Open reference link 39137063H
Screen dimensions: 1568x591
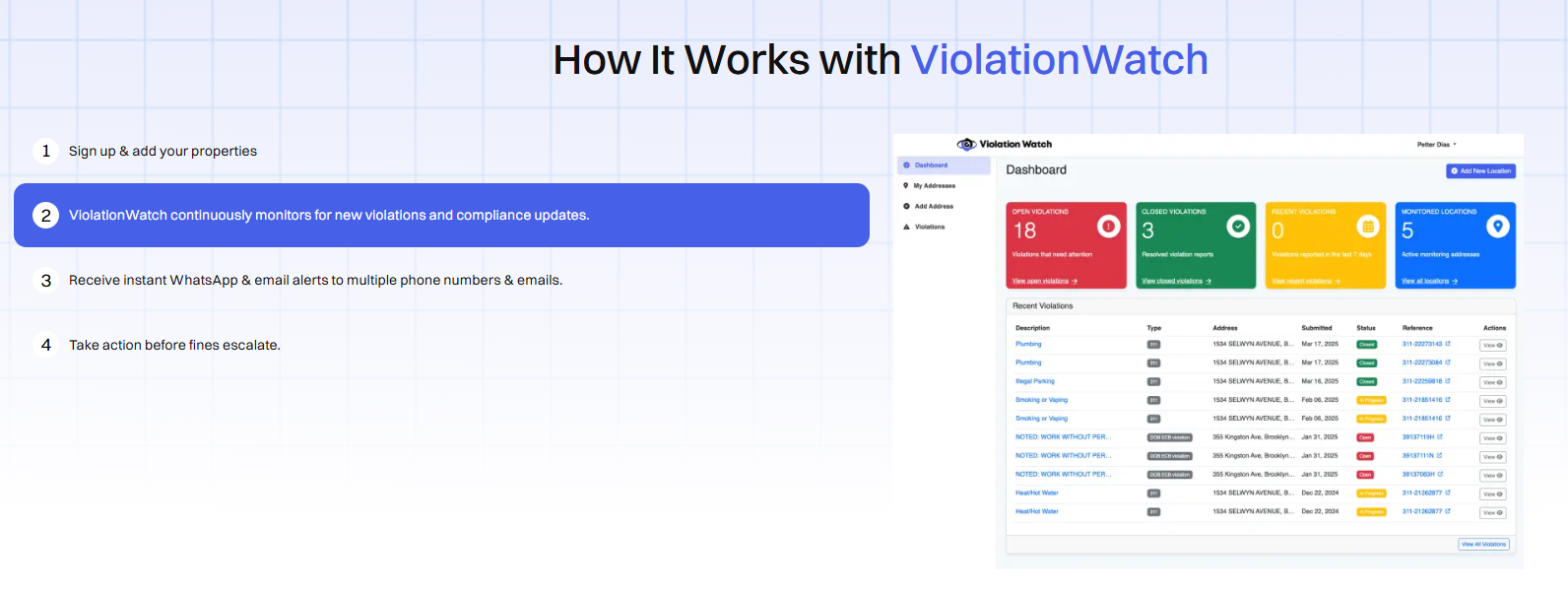tap(1418, 474)
